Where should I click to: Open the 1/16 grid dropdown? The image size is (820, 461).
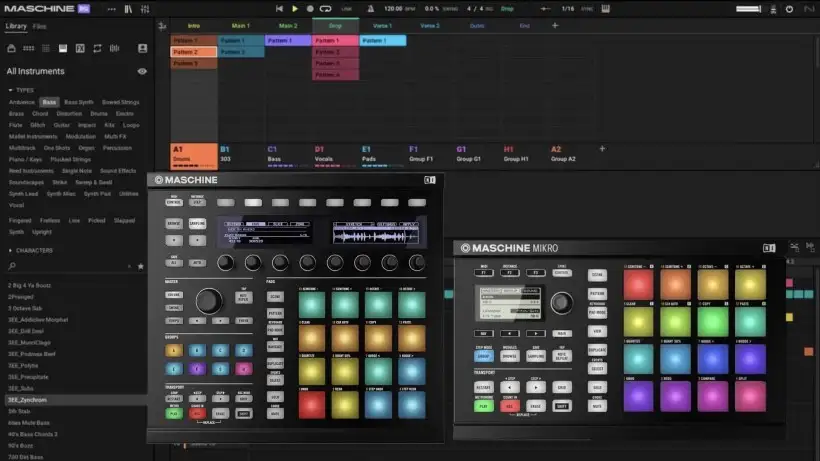[x=569, y=8]
